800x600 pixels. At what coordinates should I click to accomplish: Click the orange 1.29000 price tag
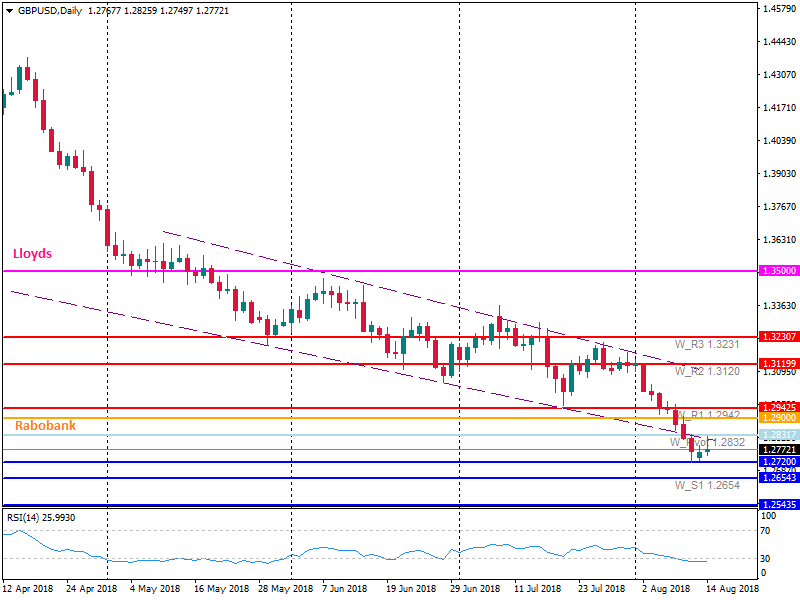tap(777, 418)
